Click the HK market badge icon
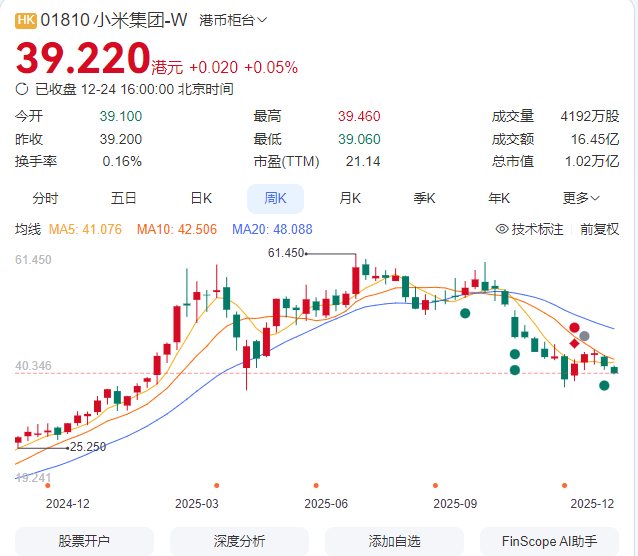This screenshot has width=638, height=556. pyautogui.click(x=26, y=20)
